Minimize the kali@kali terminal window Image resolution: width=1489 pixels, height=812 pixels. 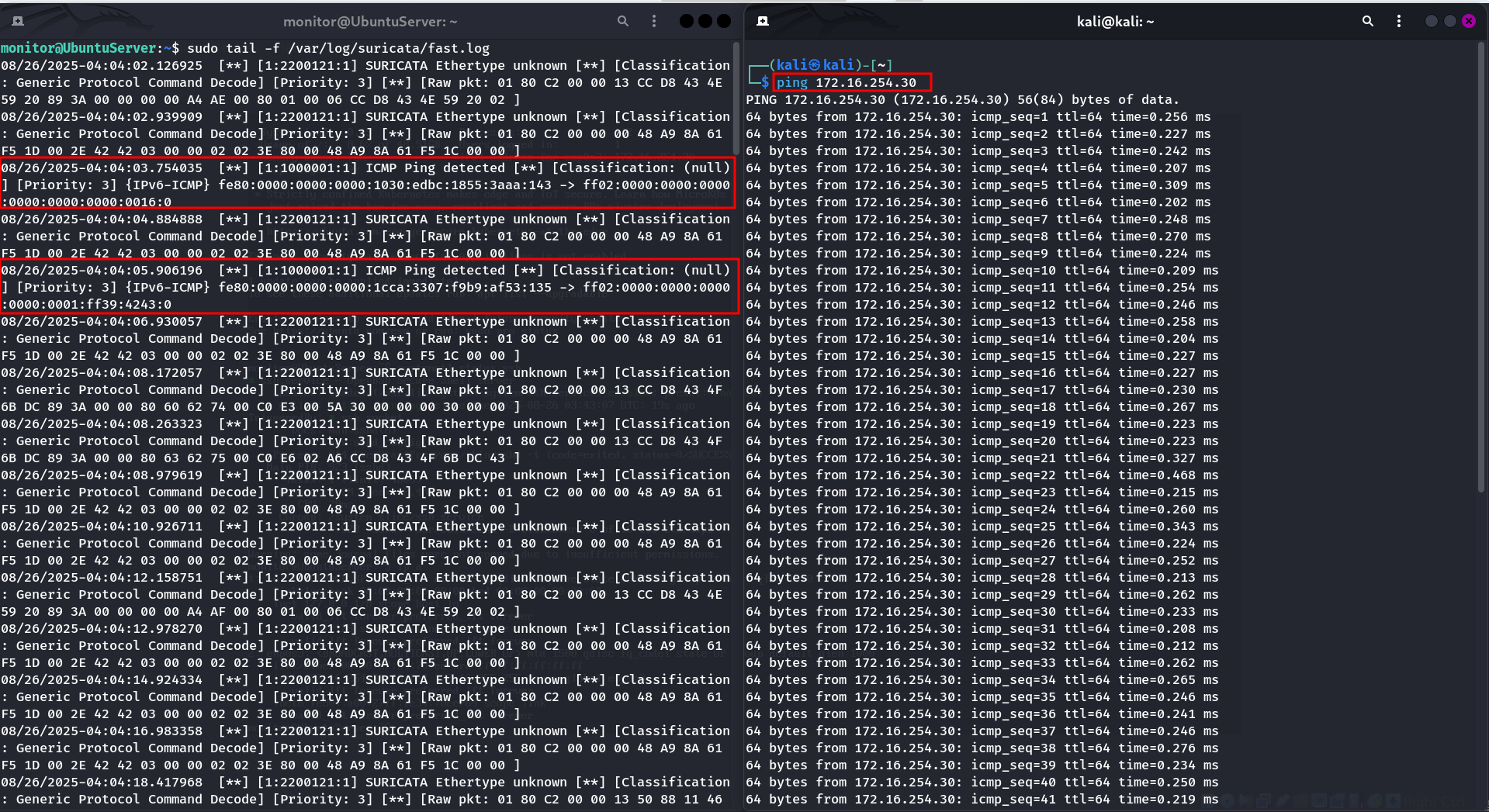point(1432,22)
